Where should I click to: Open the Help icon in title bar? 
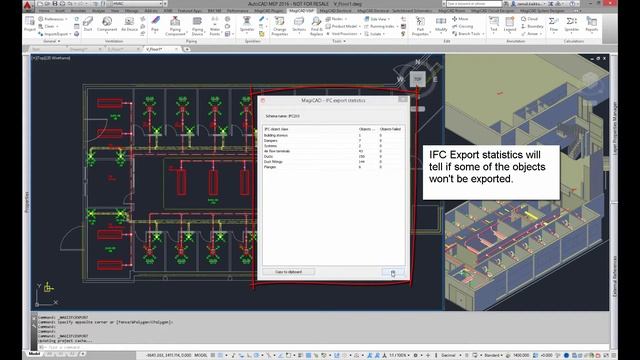click(x=572, y=4)
